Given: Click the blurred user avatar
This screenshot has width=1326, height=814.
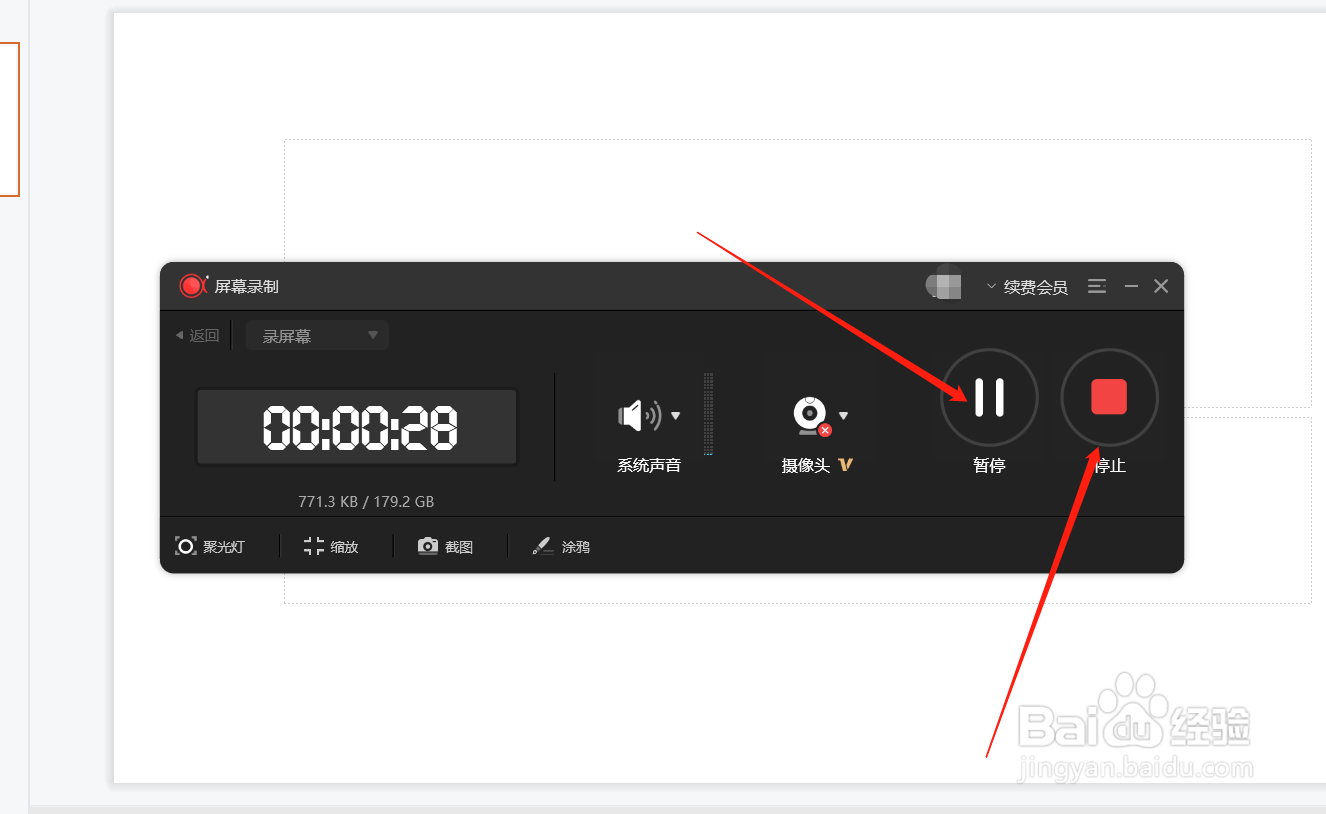Looking at the screenshot, I should coord(944,287).
